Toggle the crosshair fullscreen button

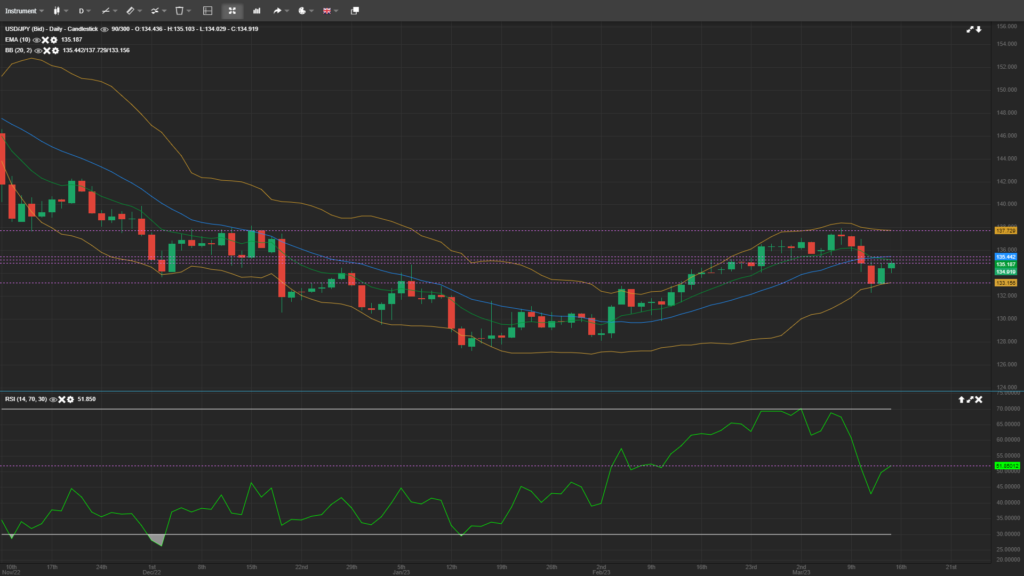(x=232, y=10)
